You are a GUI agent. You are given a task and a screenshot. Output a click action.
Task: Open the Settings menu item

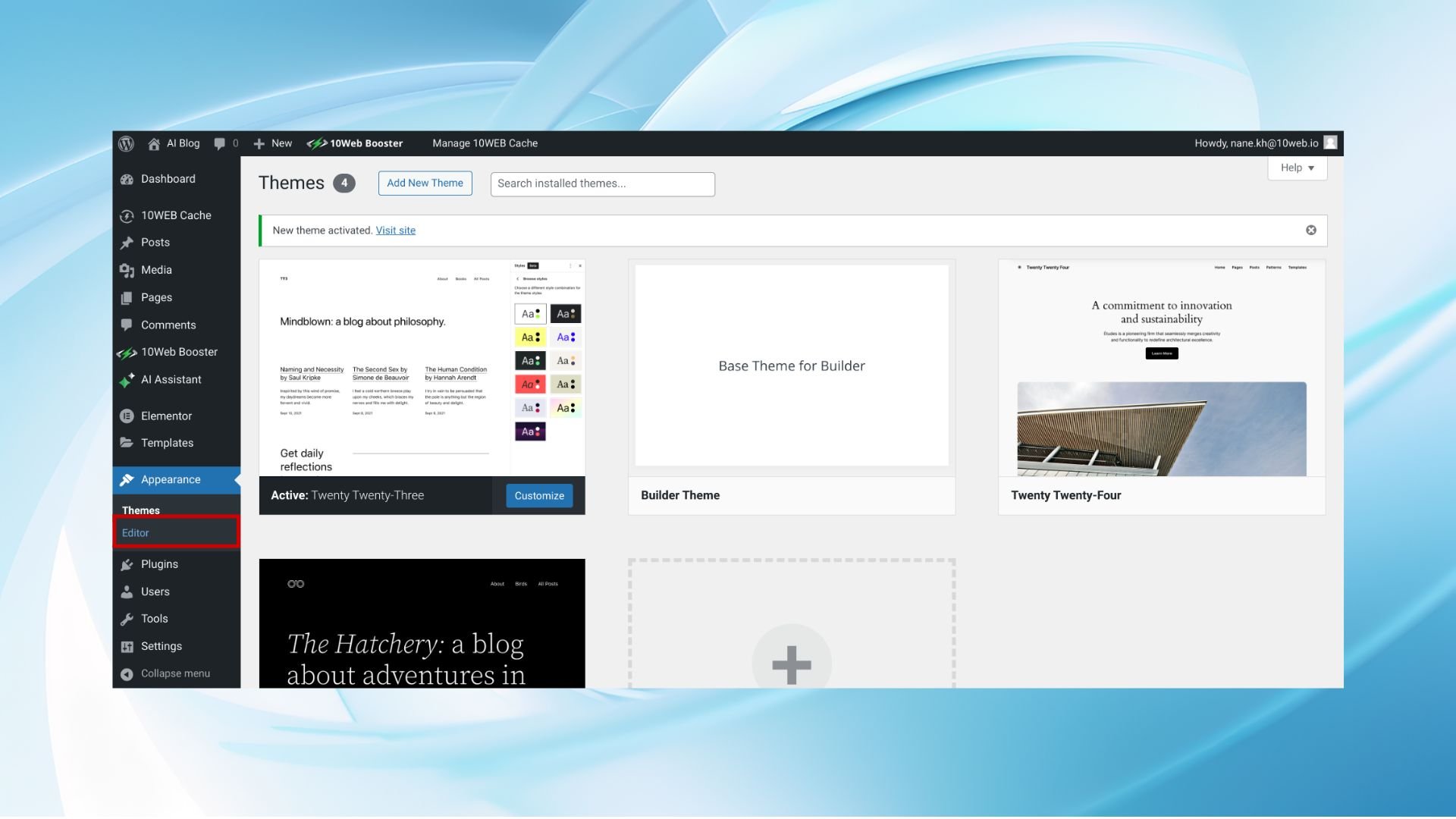161,646
